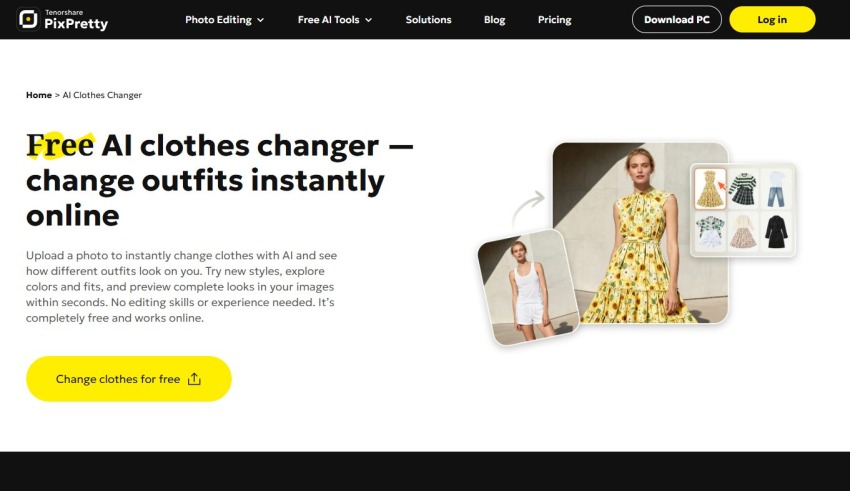Choose the black coat outfit

tap(776, 231)
